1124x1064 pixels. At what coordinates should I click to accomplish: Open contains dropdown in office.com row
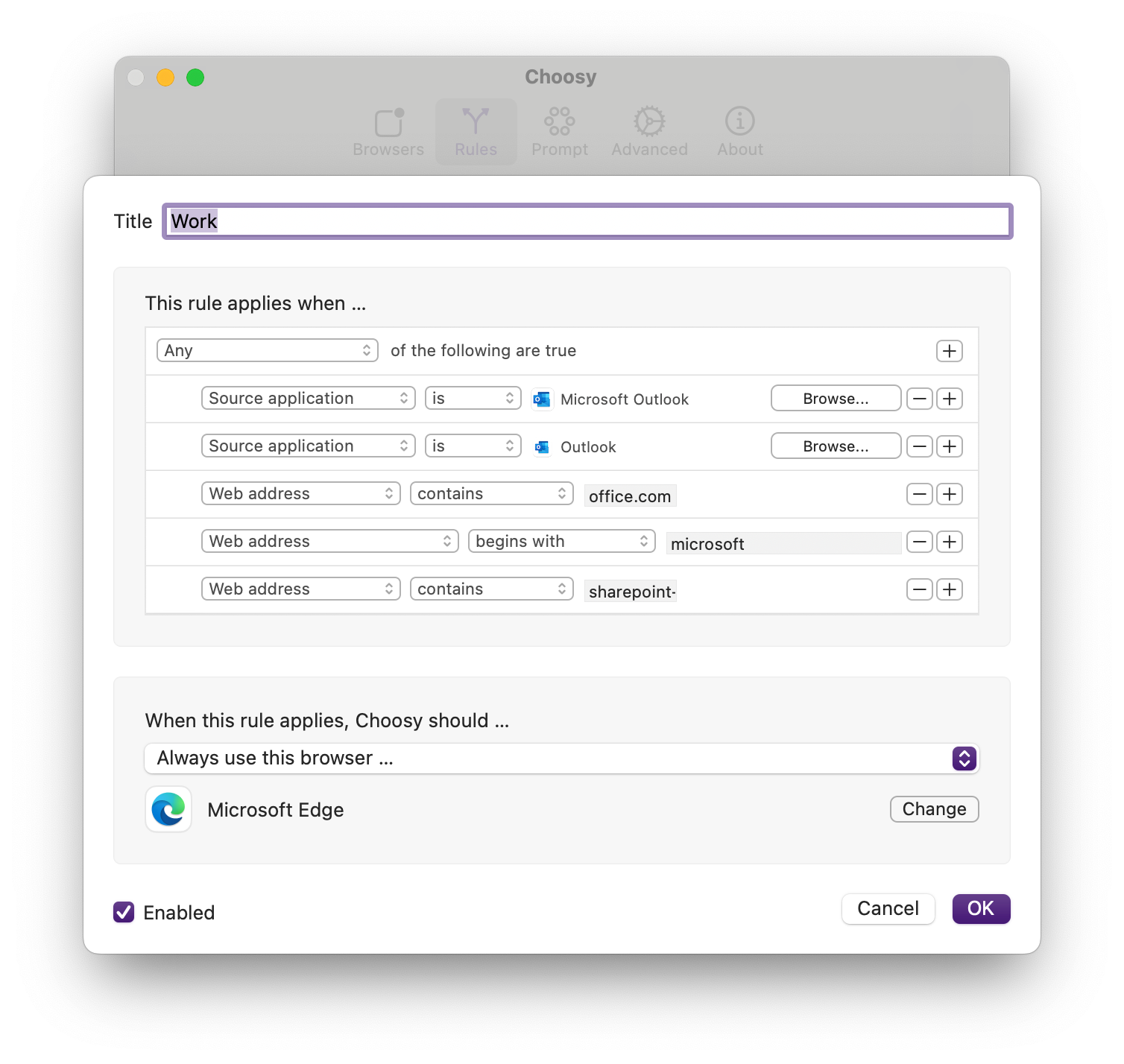(492, 493)
